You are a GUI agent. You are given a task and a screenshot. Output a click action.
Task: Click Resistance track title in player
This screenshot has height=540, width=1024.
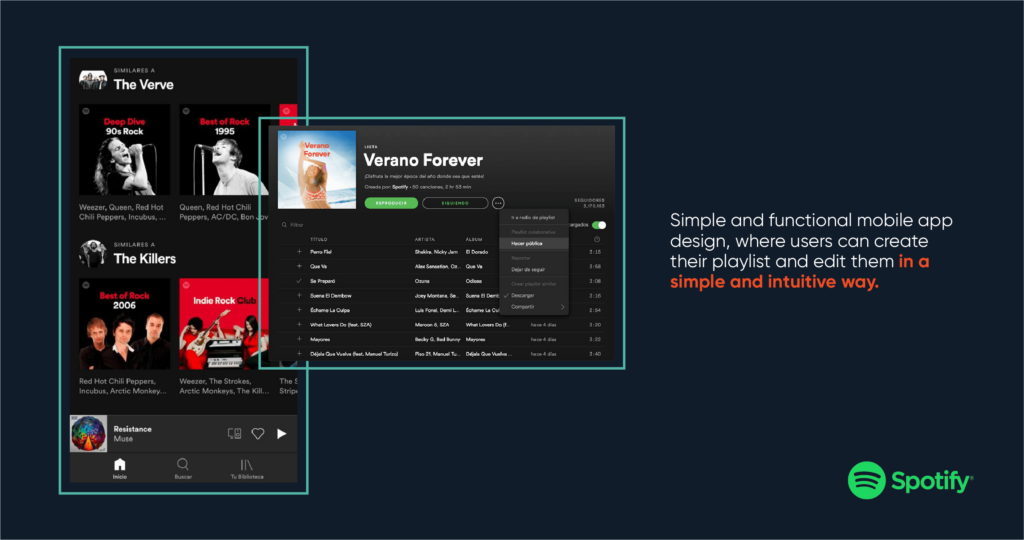133,429
